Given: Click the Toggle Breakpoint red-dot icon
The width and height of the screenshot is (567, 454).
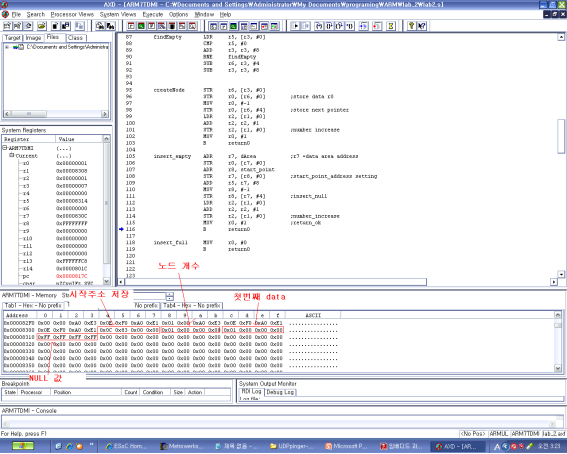Looking at the screenshot, I should (x=377, y=26).
